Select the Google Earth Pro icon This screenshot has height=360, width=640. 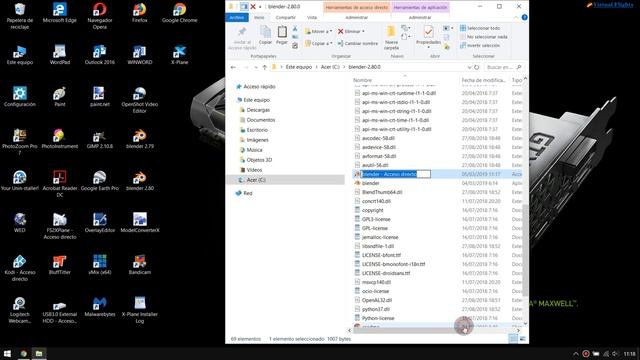100,181
